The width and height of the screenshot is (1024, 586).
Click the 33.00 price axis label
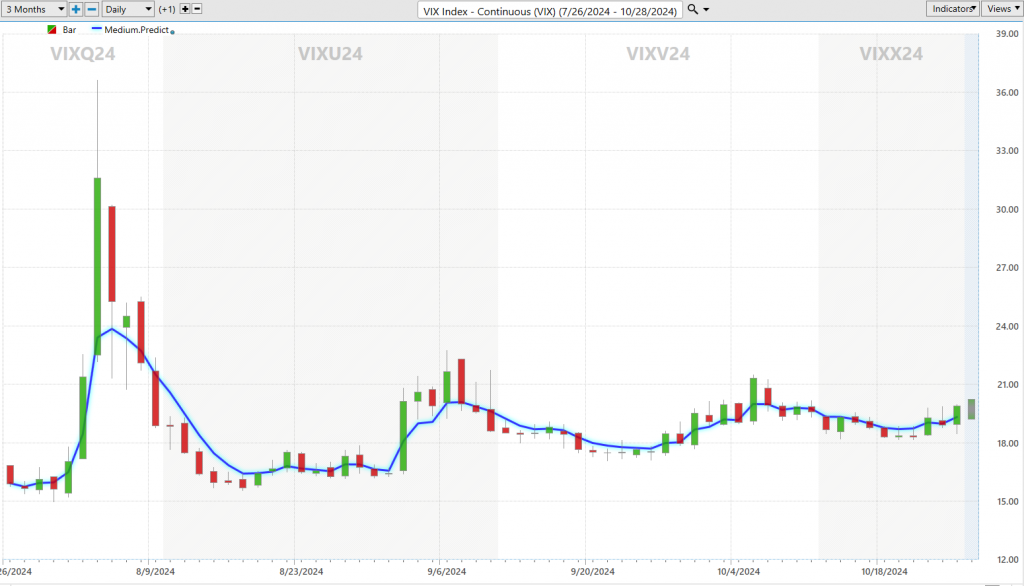tap(1007, 151)
